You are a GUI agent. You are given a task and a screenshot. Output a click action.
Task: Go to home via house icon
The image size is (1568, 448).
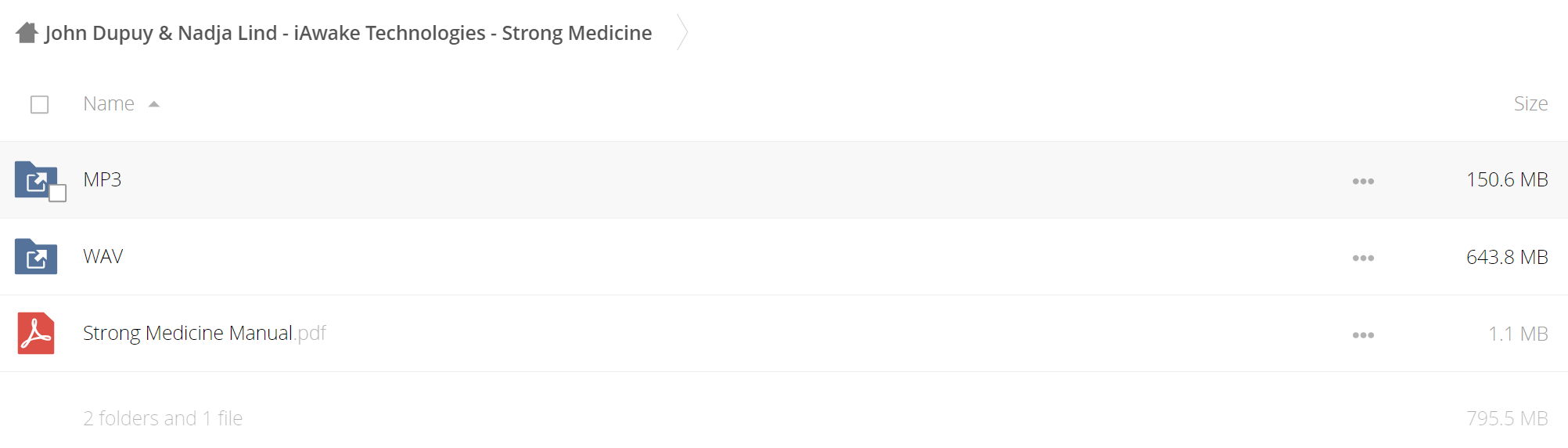tap(27, 33)
